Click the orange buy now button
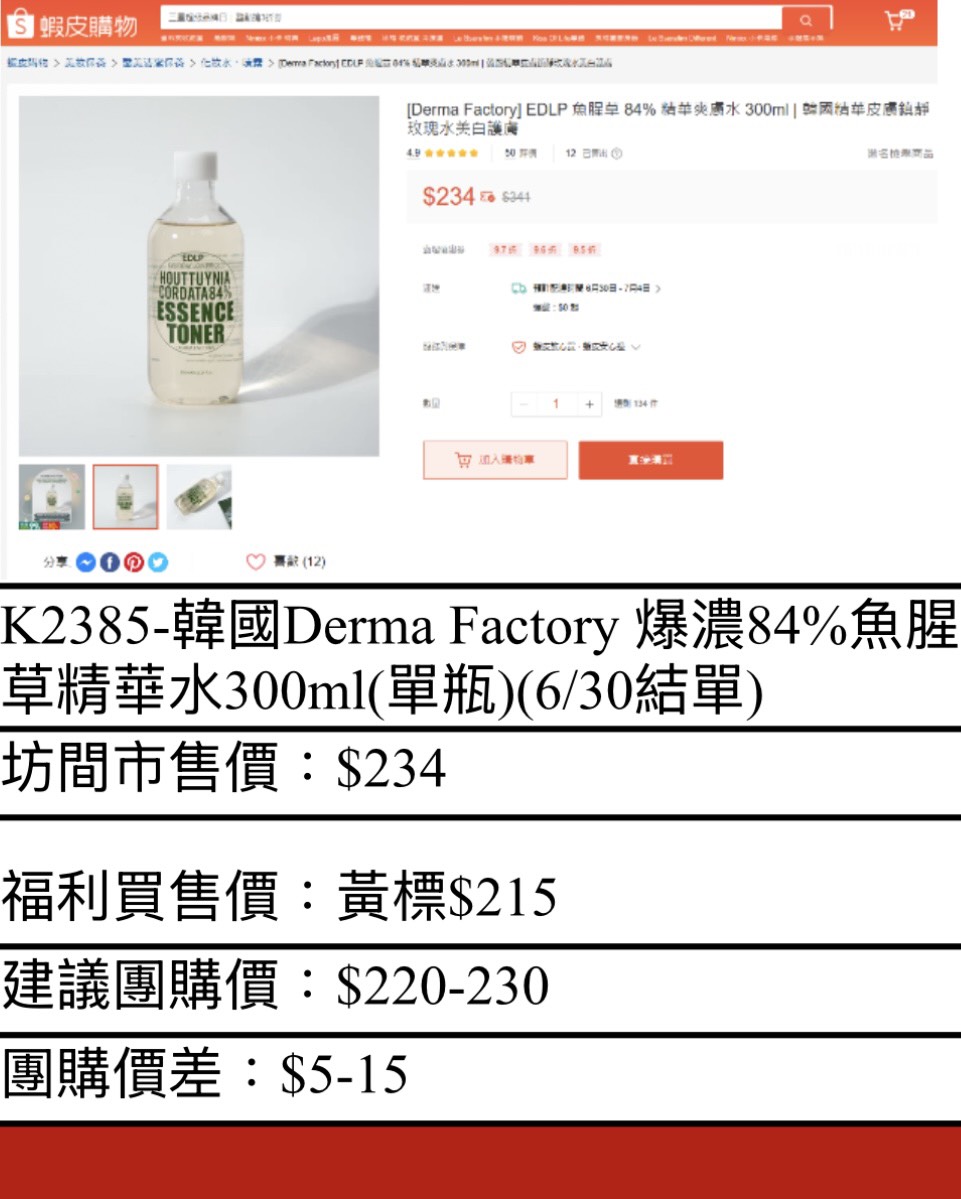This screenshot has width=961, height=1199. [x=651, y=460]
